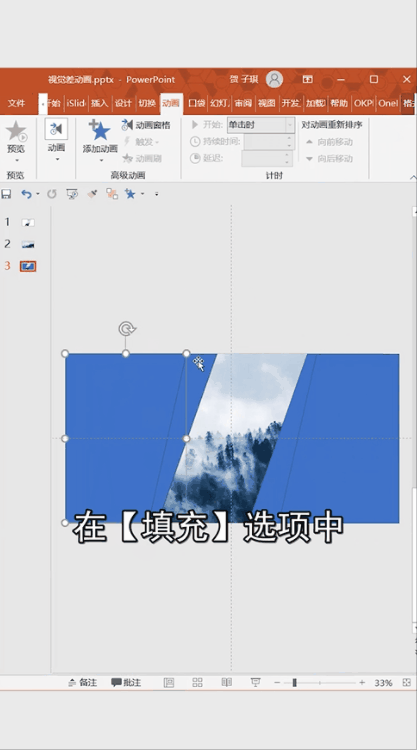Increase 延迟 delay with the spinner
This screenshot has height=750, width=417.
(288, 155)
